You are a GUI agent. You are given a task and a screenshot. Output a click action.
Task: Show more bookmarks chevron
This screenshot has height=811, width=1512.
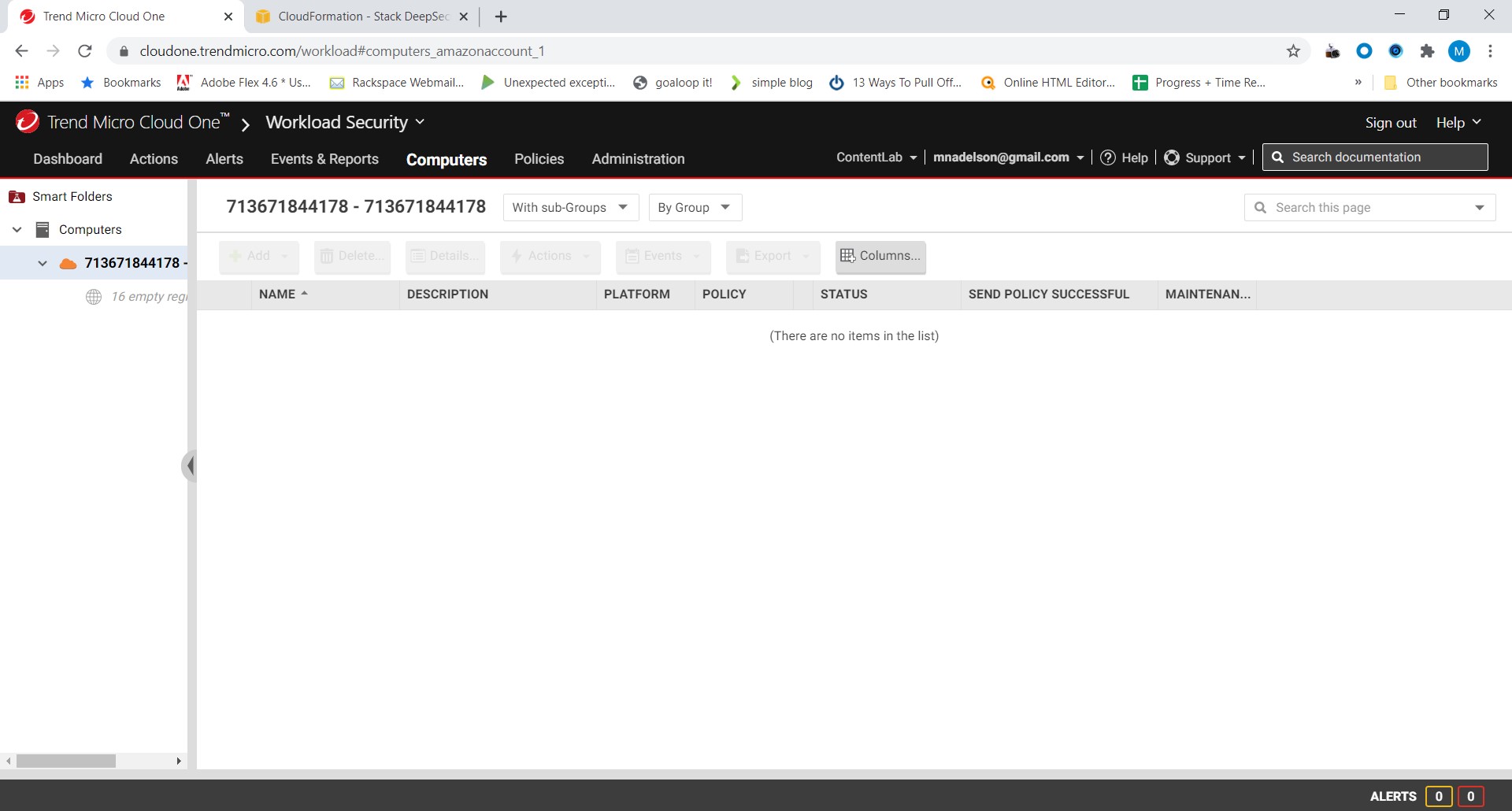[1358, 82]
